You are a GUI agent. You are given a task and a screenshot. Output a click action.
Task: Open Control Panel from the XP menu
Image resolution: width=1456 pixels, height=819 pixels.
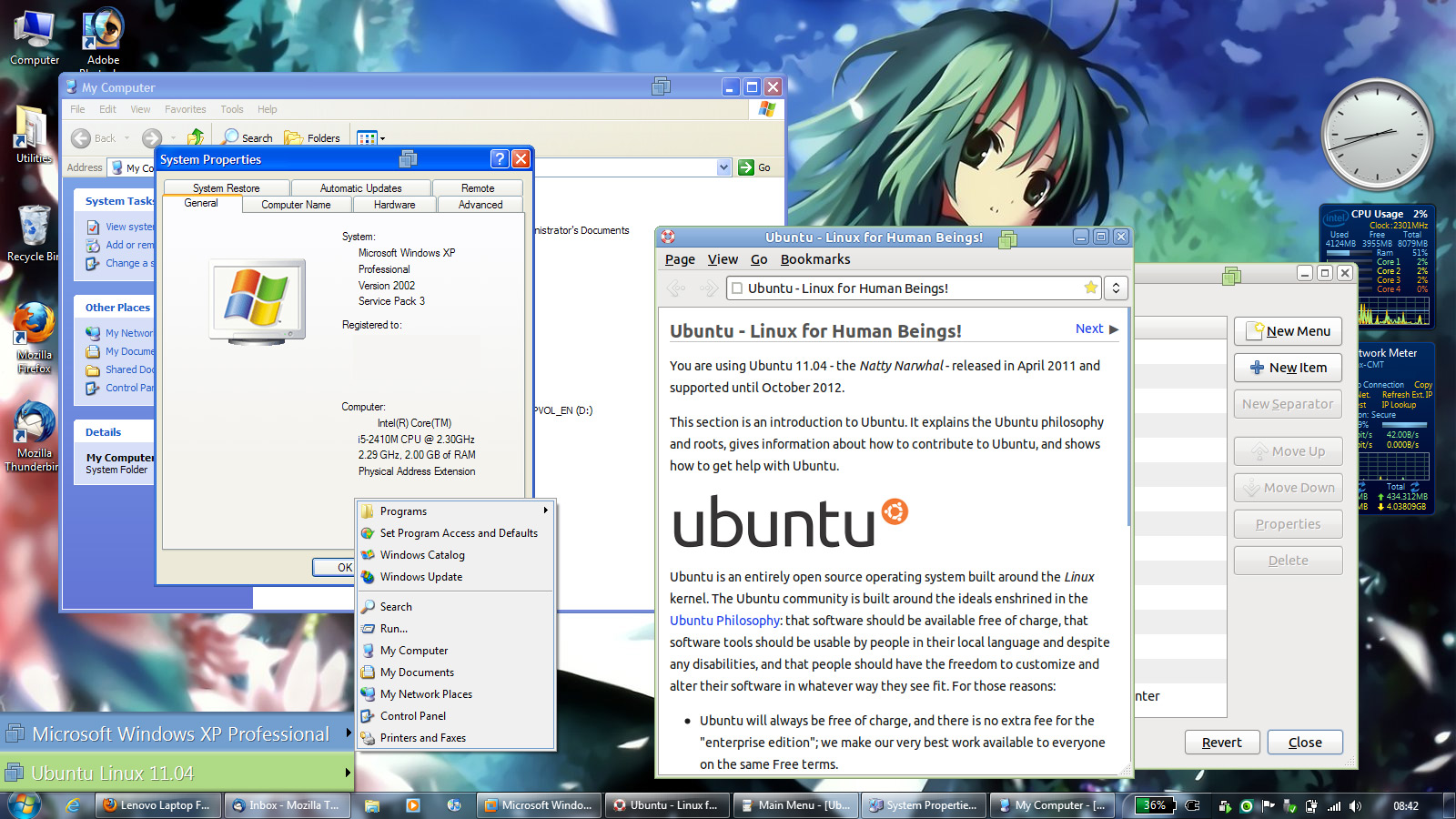click(x=455, y=716)
